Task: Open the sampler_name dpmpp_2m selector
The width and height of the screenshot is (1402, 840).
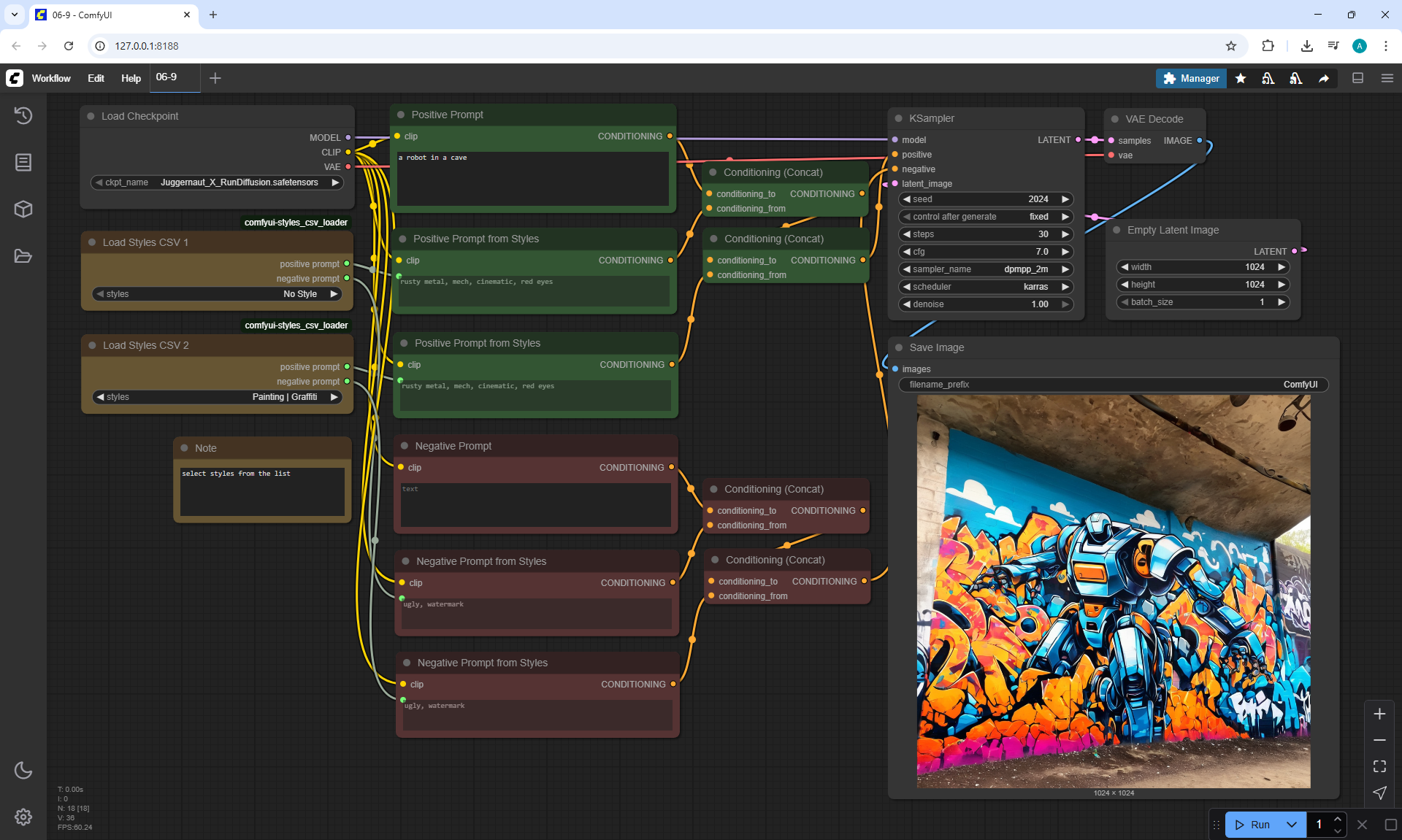Action: pos(985,269)
